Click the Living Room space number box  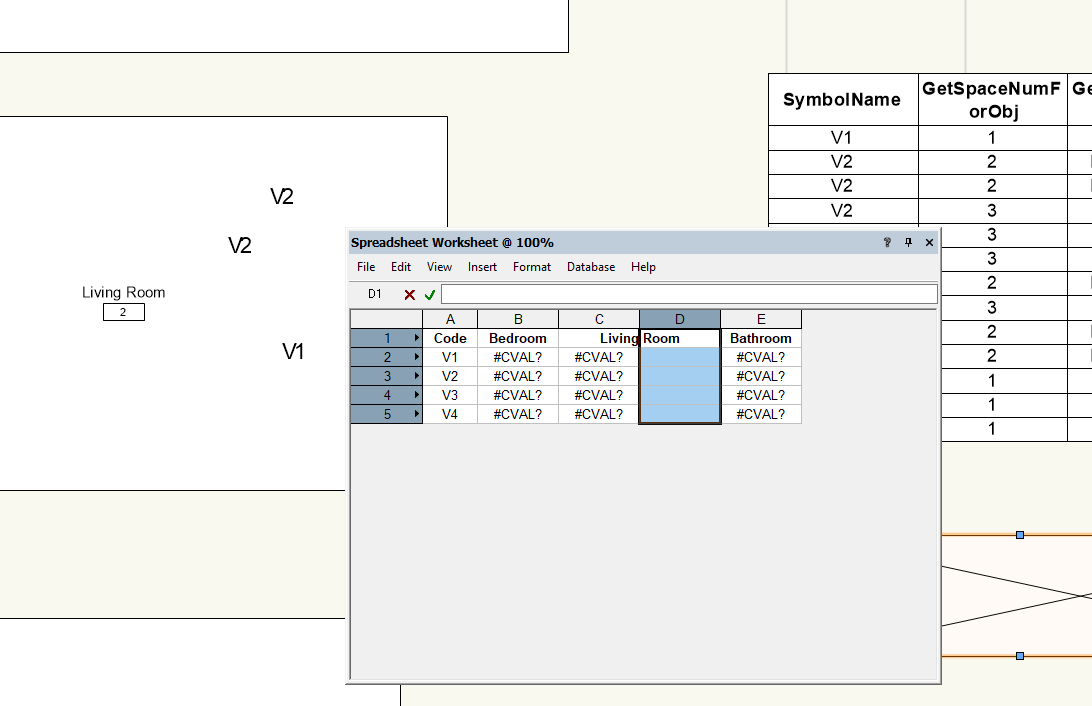[x=123, y=312]
